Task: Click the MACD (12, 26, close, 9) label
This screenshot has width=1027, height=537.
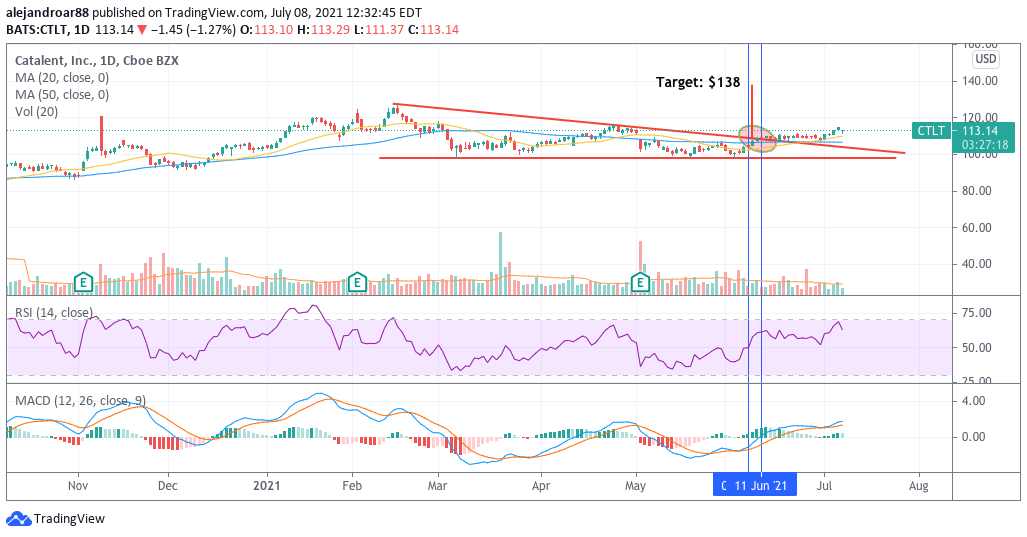Action: point(80,400)
